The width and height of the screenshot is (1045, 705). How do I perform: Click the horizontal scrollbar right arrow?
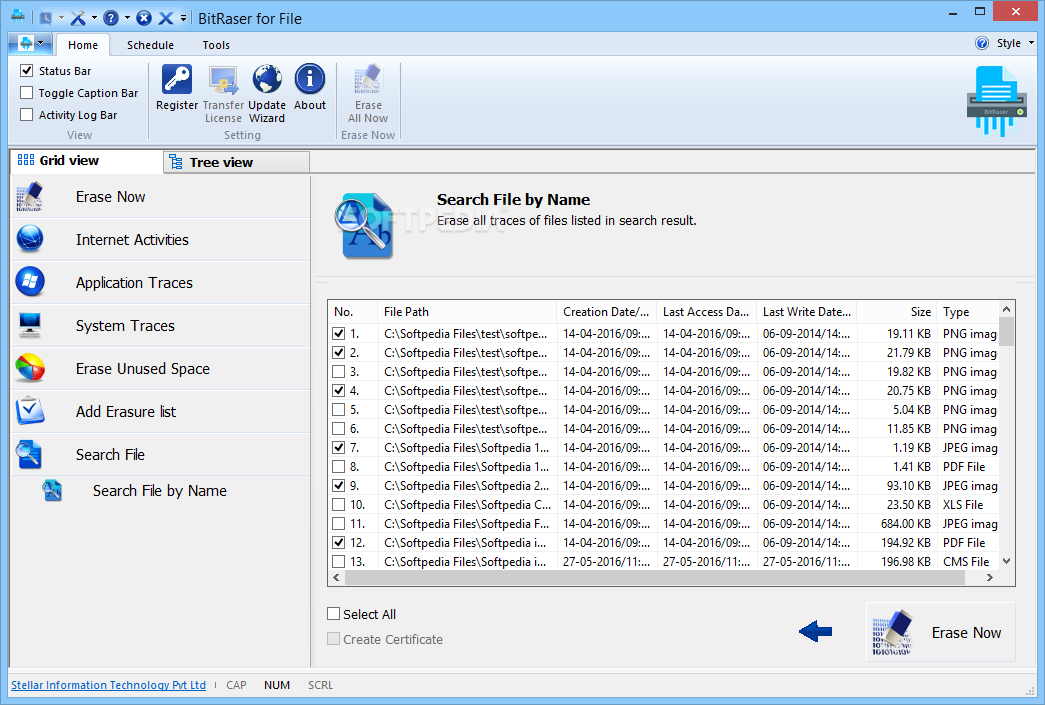(990, 578)
